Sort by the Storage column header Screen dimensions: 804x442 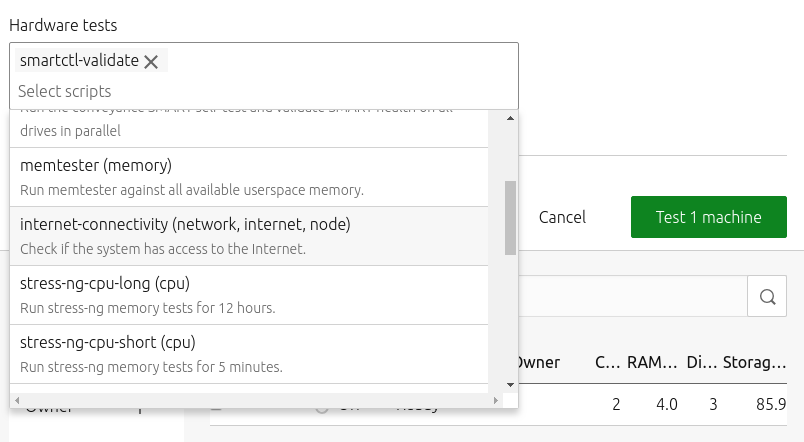[x=754, y=362]
